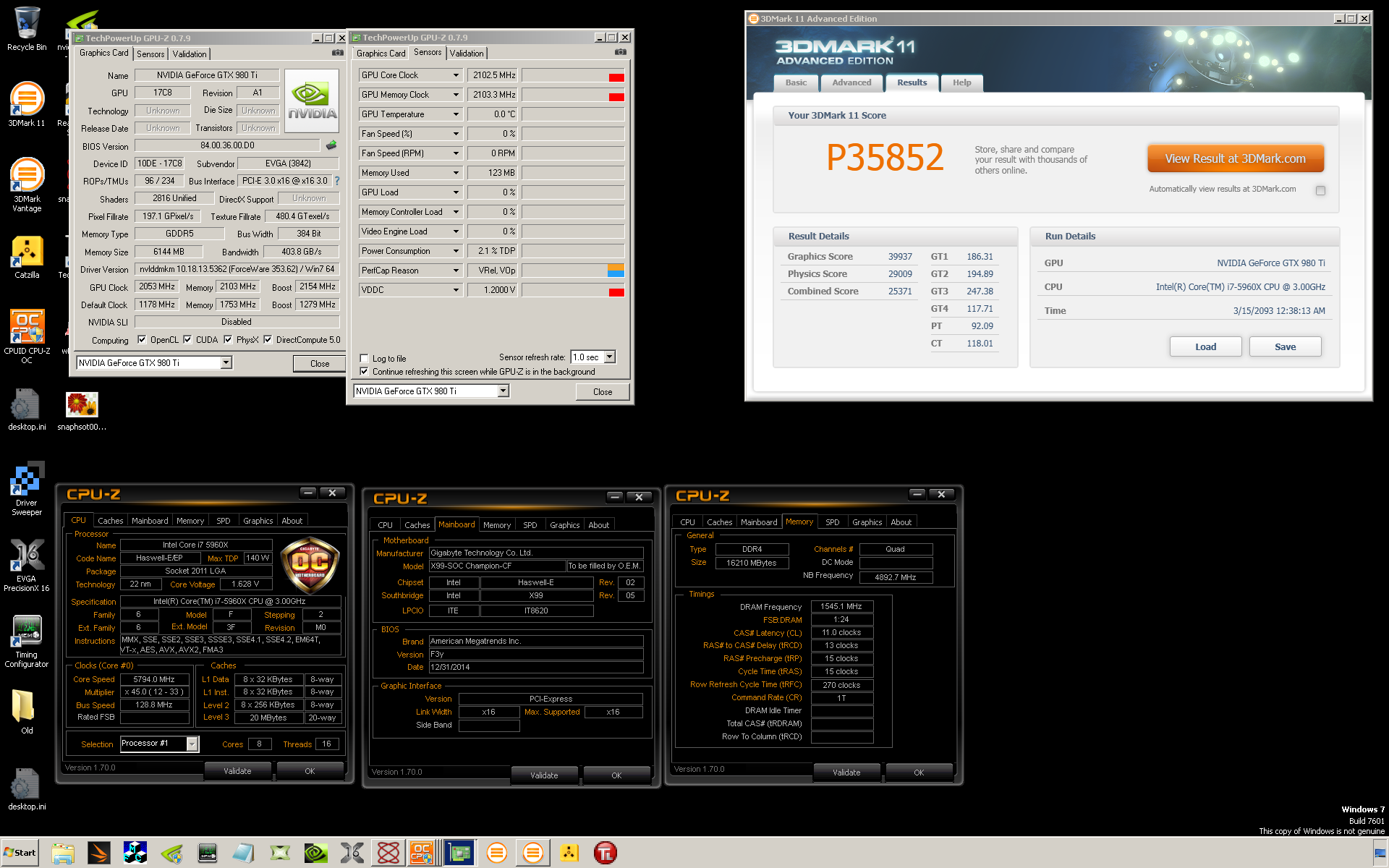Click the OC CPU-Z taskbar icon

tap(422, 853)
